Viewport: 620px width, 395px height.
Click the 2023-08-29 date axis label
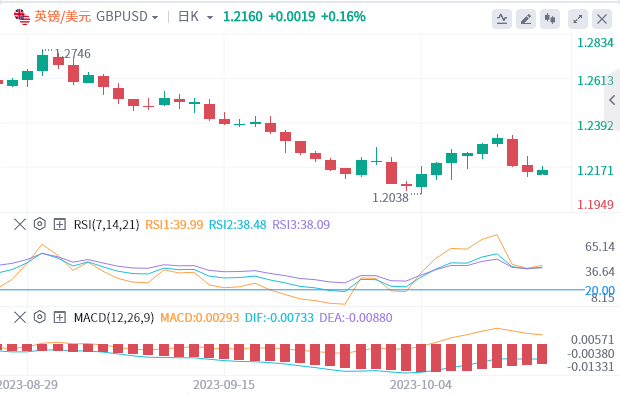[x=28, y=385]
